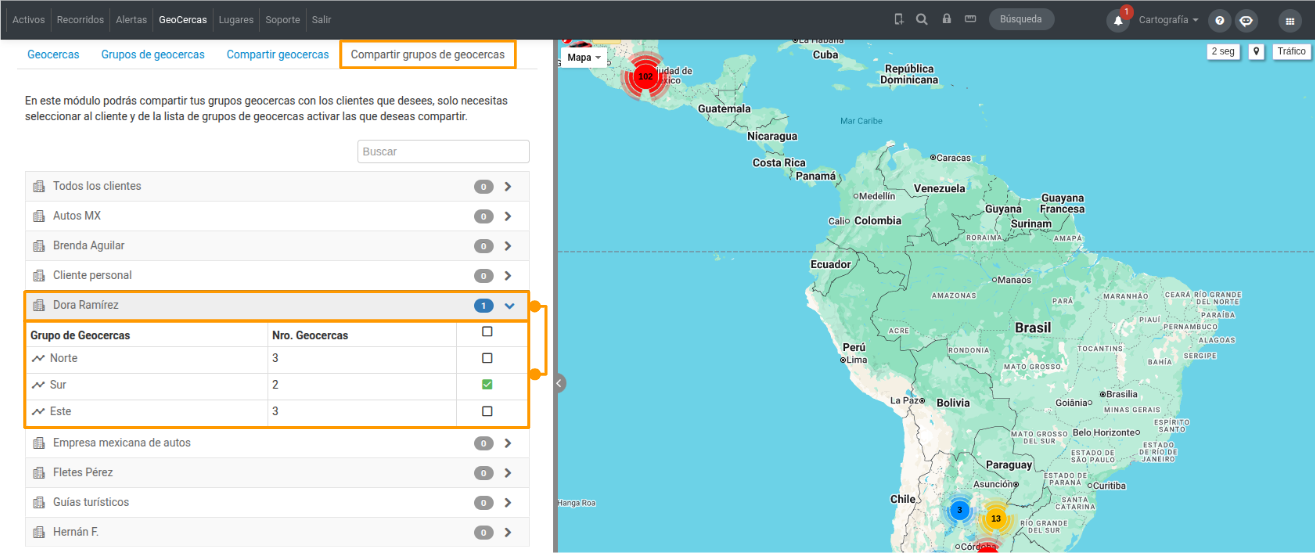Screen dimensions: 1315x553
Task: Click the building icon beside Brenda Aguilar
Action: click(39, 246)
